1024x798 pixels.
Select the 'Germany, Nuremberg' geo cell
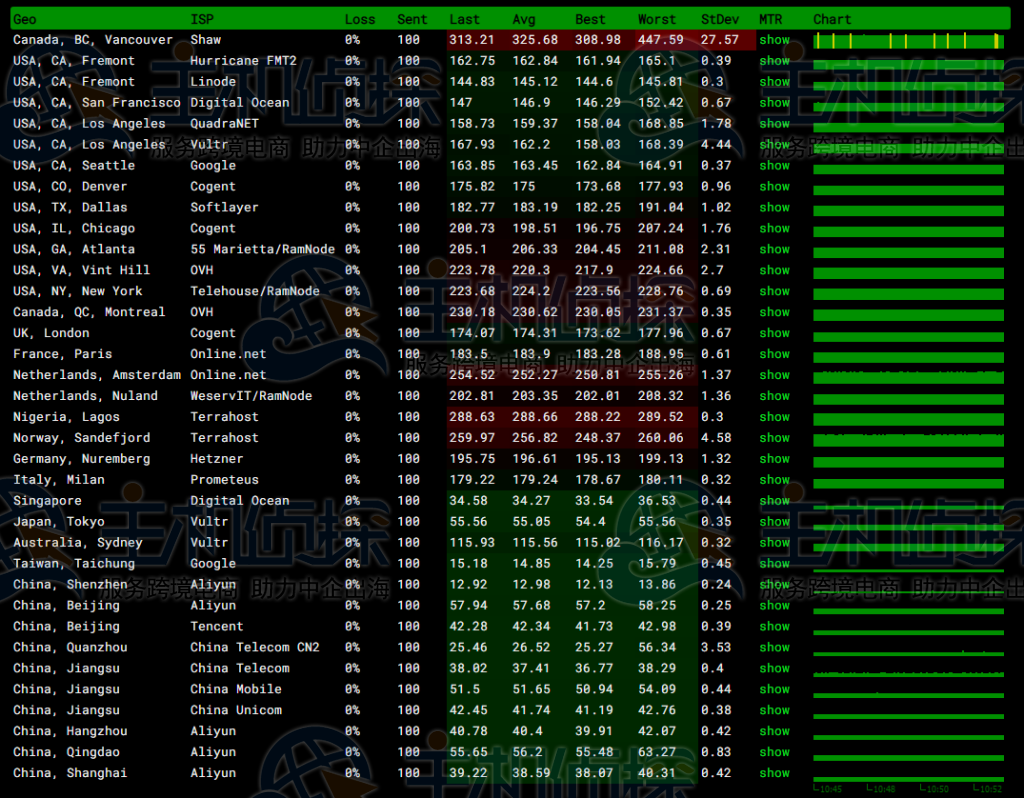[x=82, y=458]
